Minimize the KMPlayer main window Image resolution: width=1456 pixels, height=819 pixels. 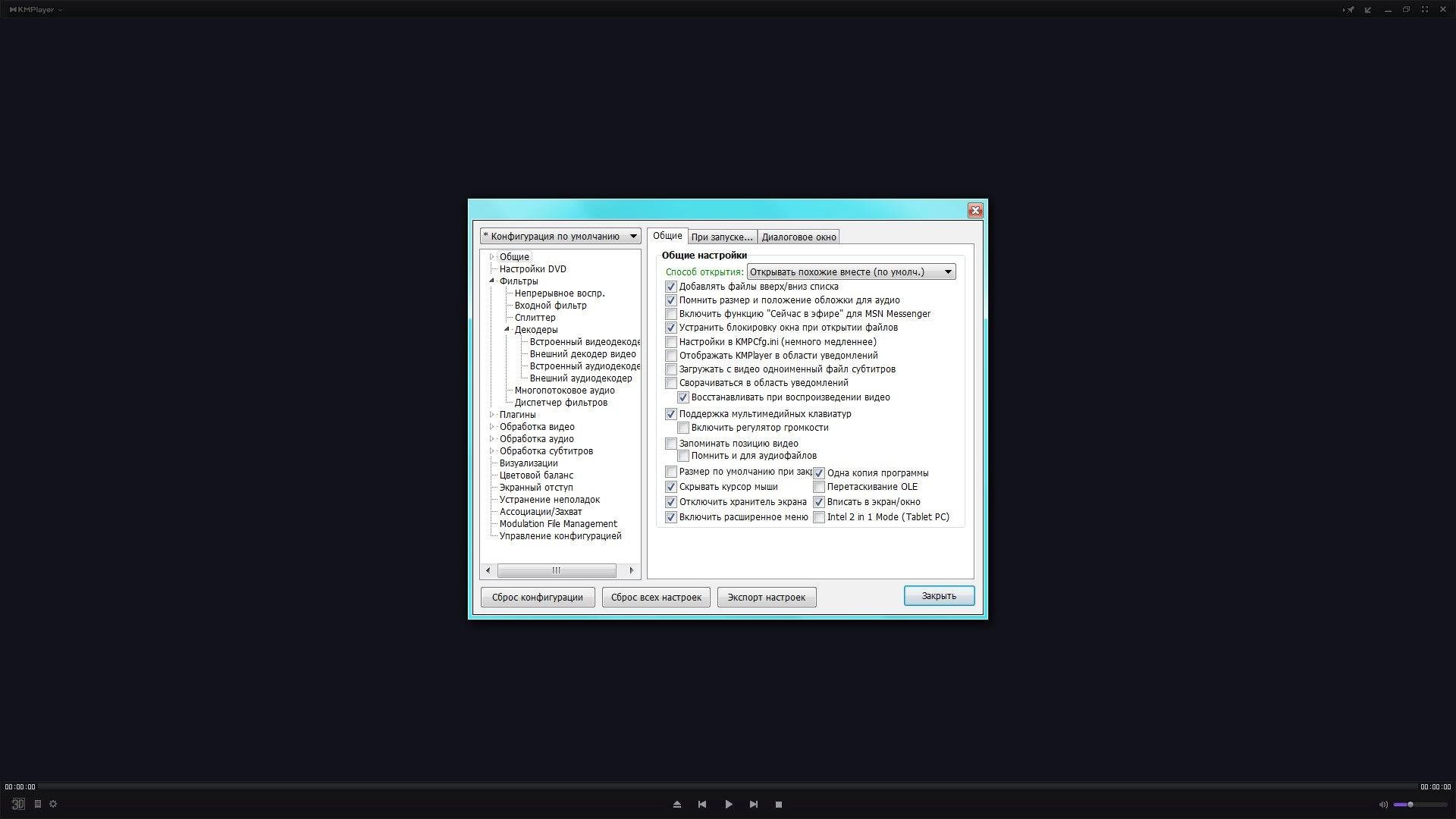[x=1388, y=10]
